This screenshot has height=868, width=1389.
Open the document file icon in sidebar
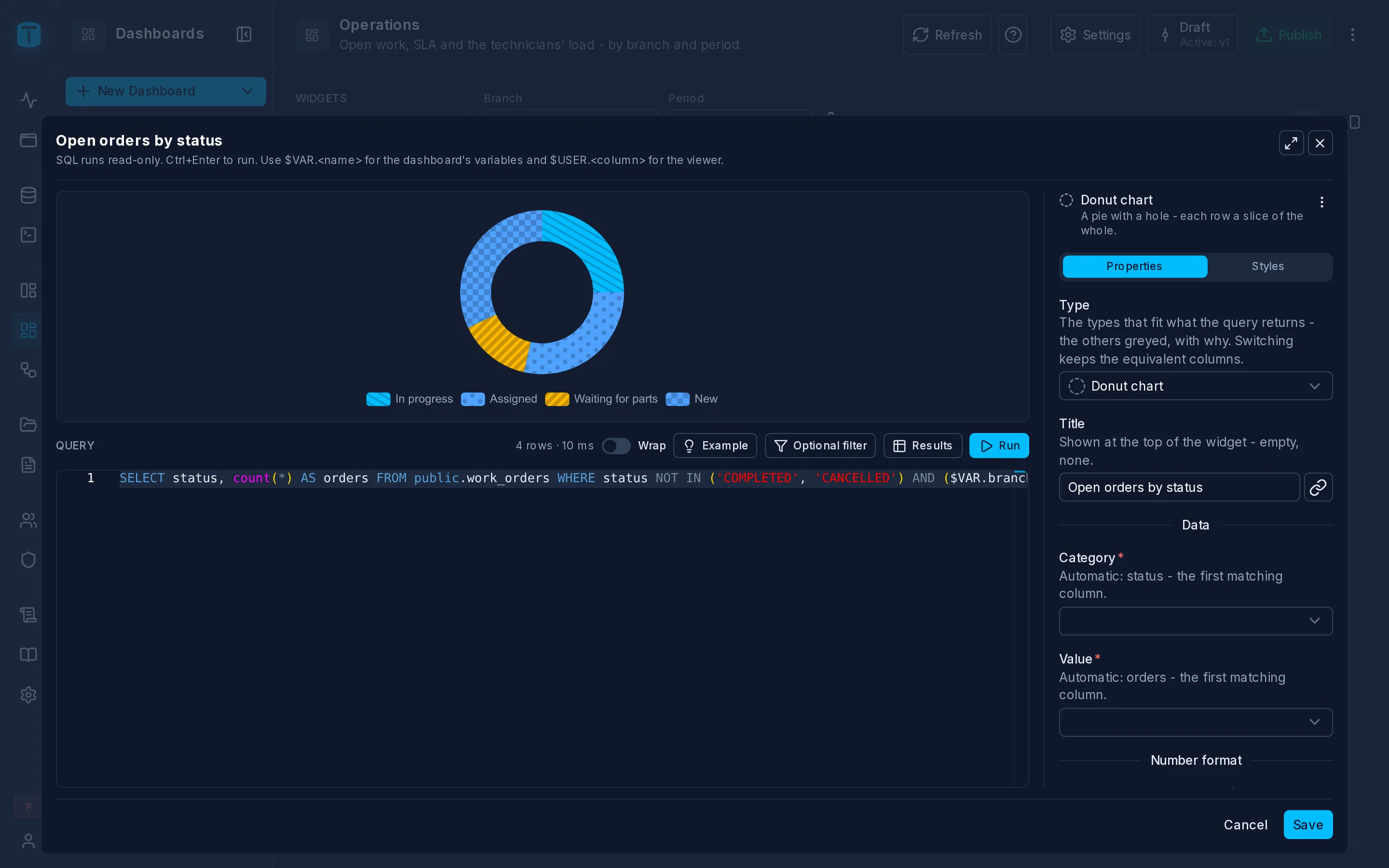pyautogui.click(x=28, y=464)
